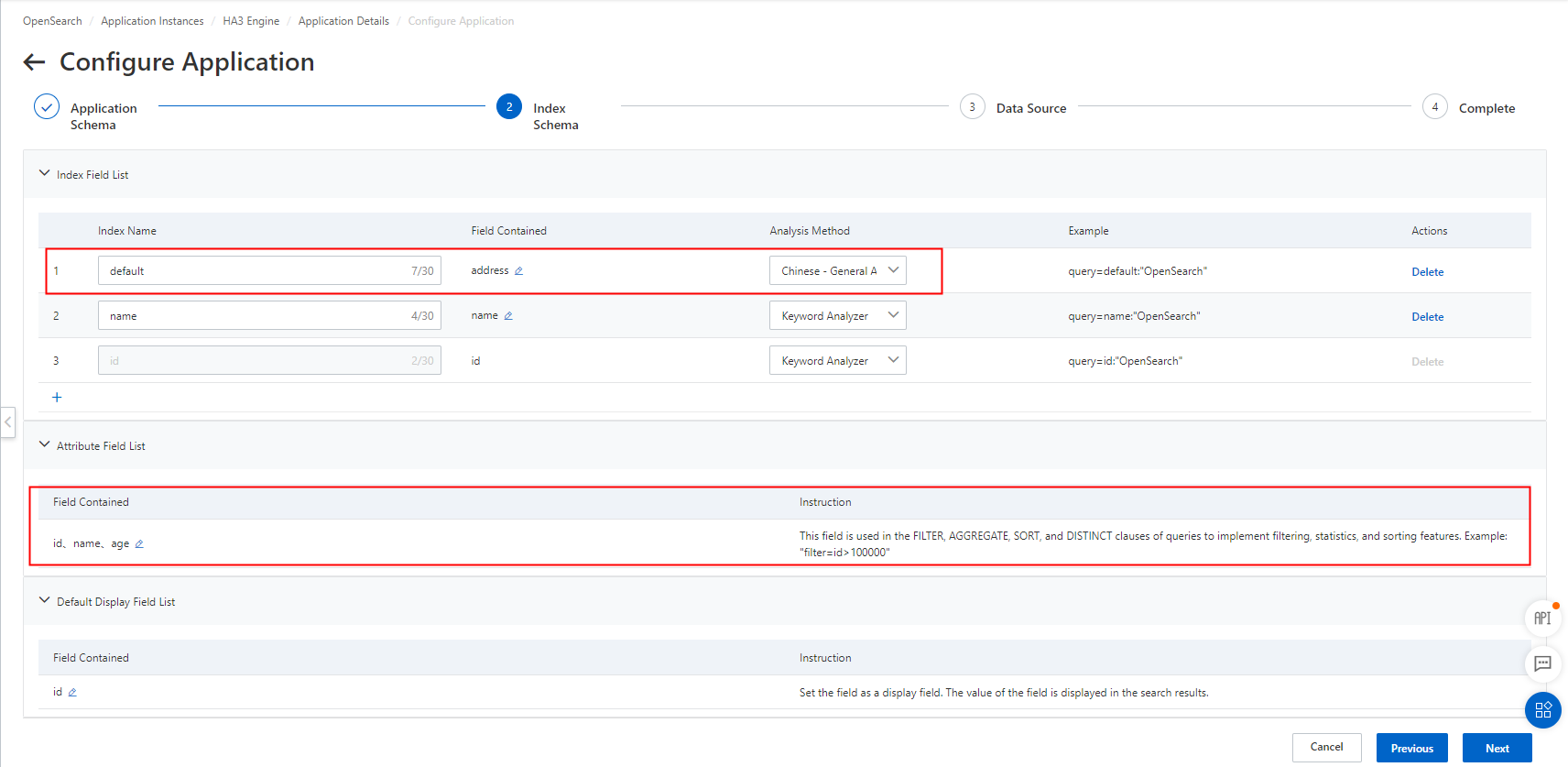This screenshot has width=1568, height=767.
Task: Open the feedback chat floating icon
Action: tap(1542, 663)
